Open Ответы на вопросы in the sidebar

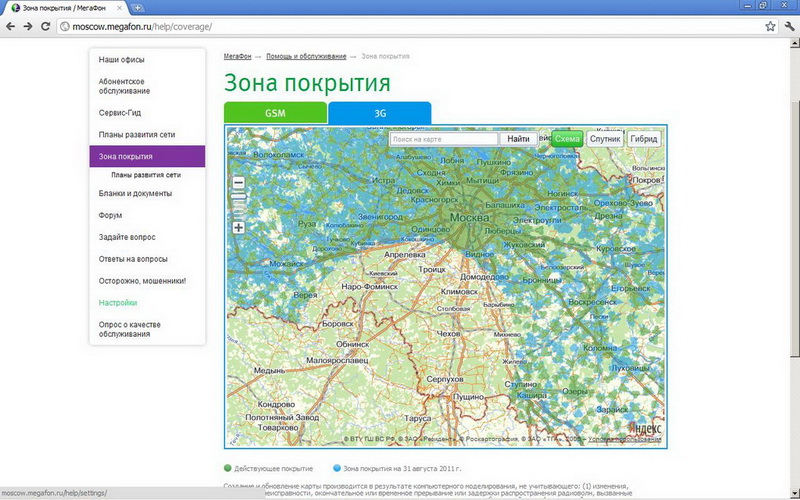tap(133, 259)
